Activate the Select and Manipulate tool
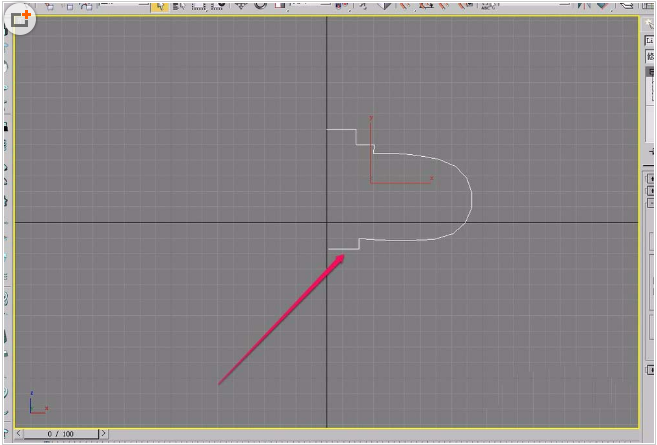The width and height of the screenshot is (657, 445). [x=363, y=6]
